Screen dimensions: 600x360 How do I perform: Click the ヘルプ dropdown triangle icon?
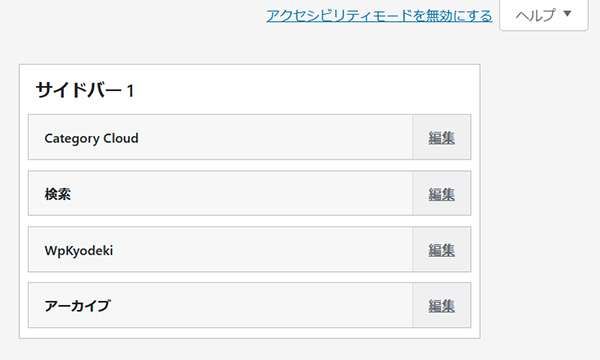coord(567,14)
